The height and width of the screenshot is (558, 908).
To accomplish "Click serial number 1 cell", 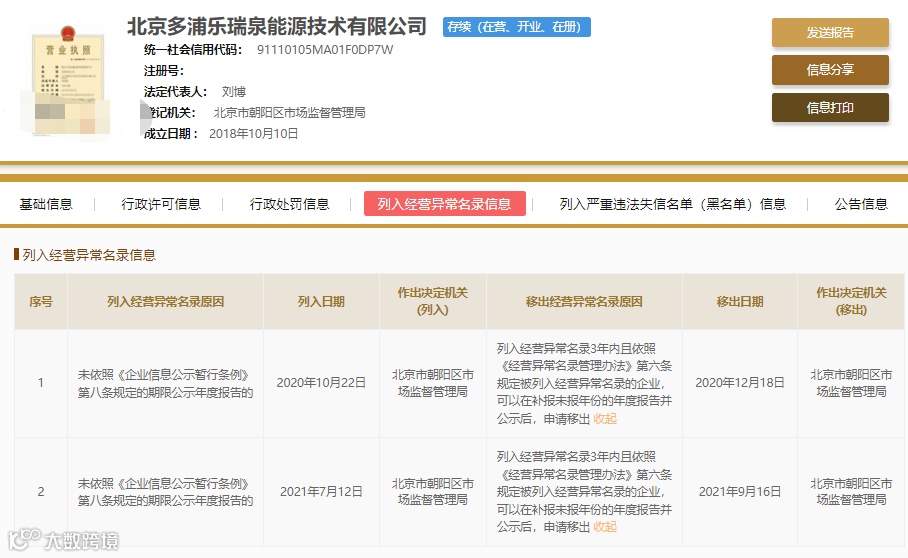I will tap(41, 383).
